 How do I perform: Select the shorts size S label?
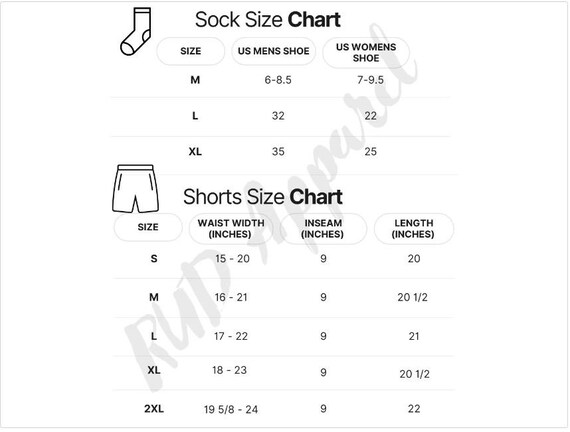[154, 259]
